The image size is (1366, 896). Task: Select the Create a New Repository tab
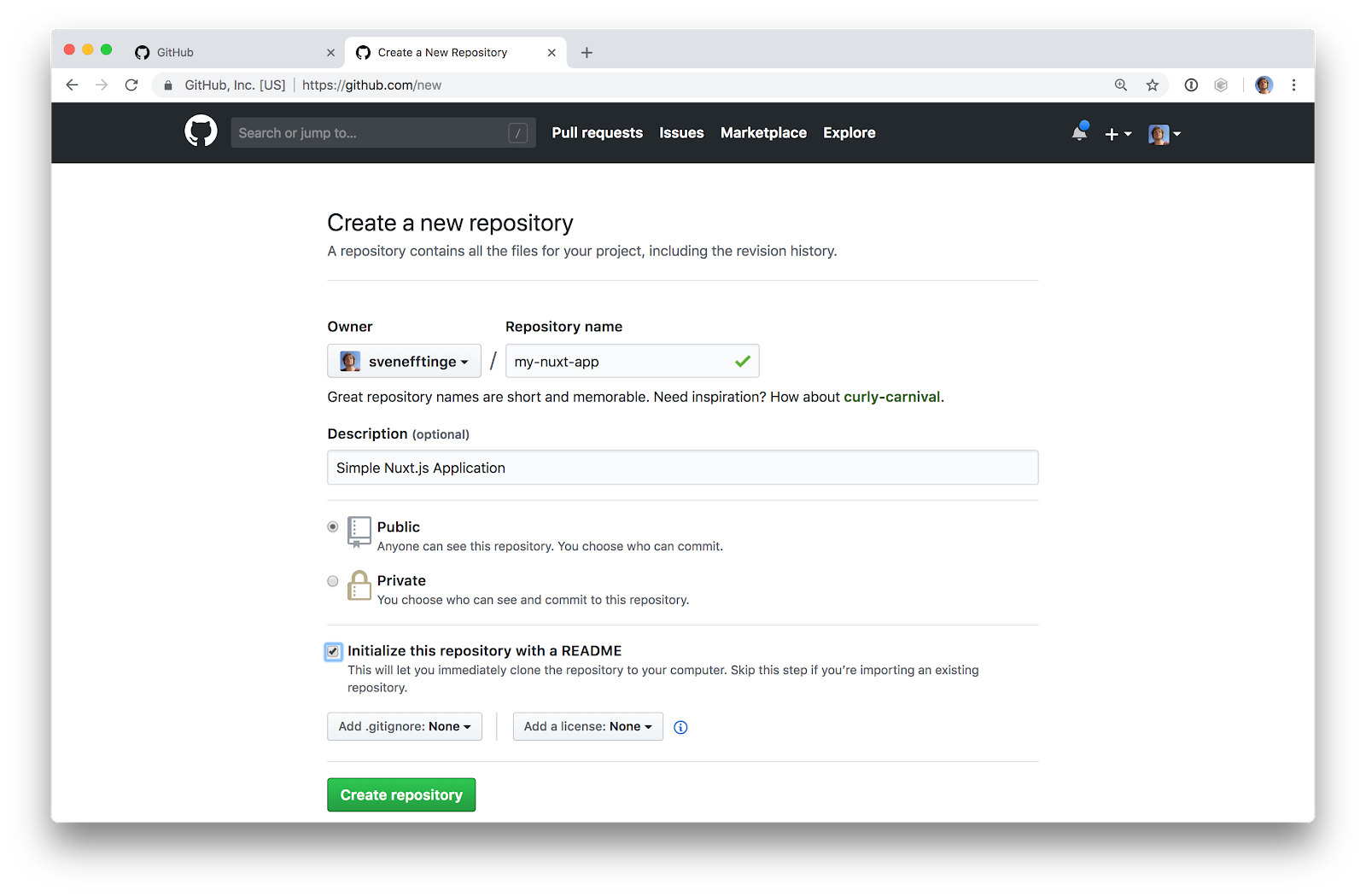[456, 53]
